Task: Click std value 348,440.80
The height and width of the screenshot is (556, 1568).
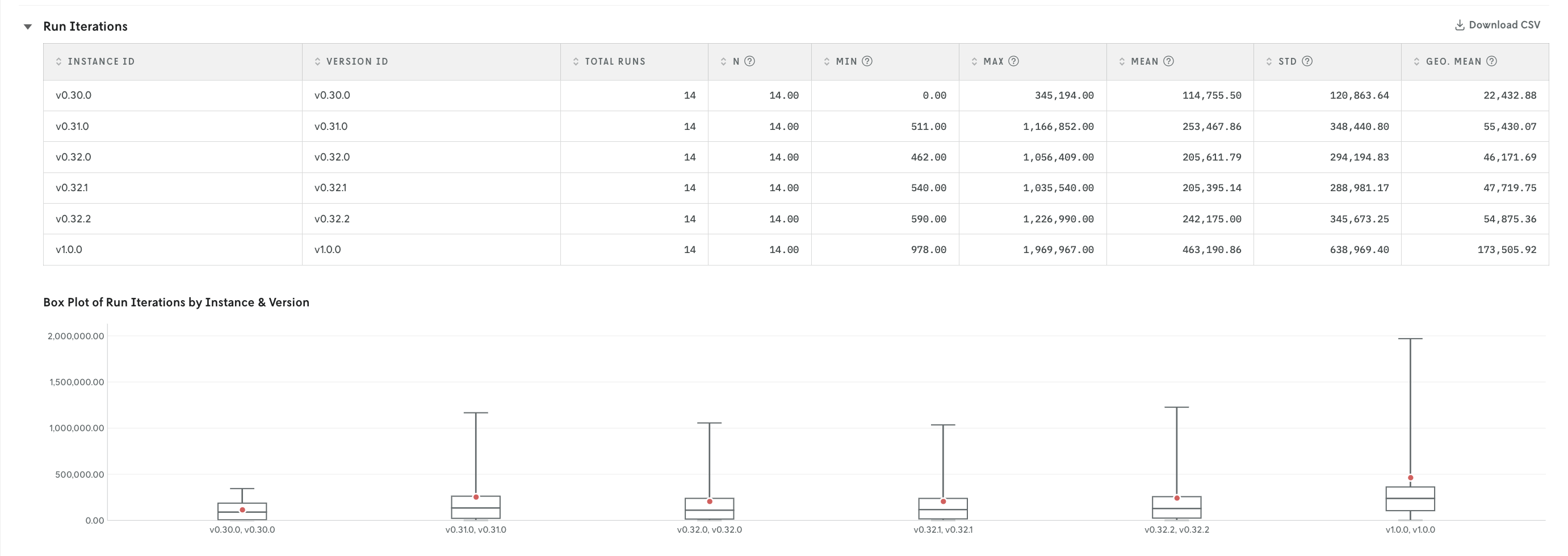Action: tap(1359, 127)
